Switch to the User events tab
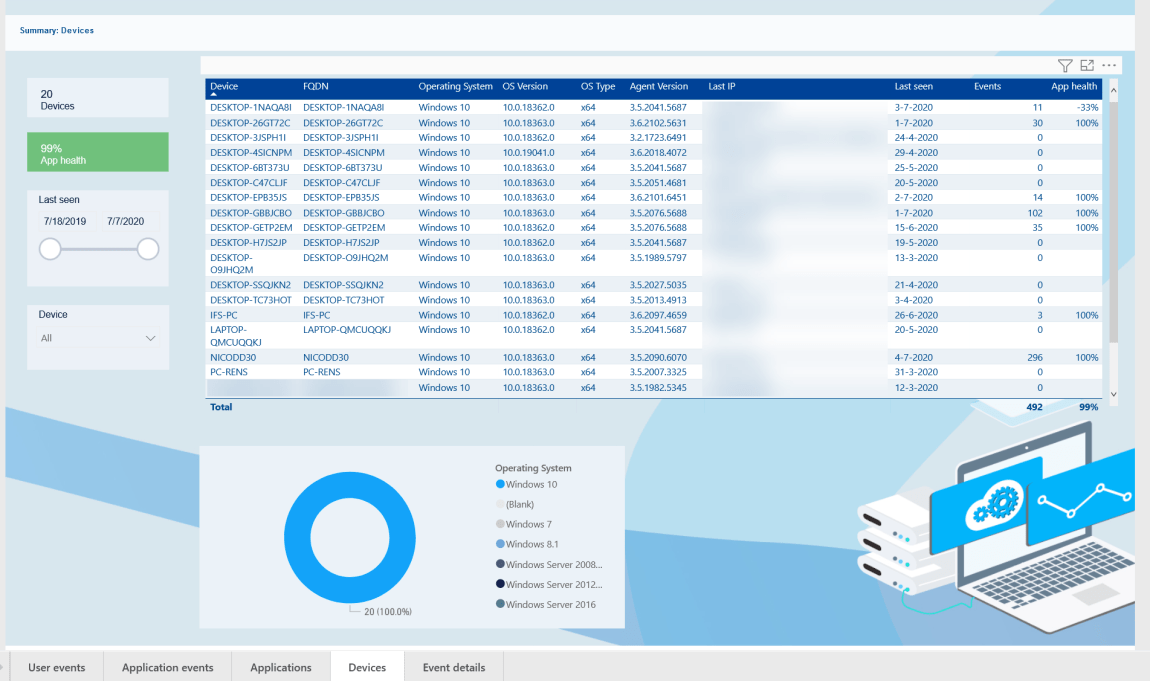 pyautogui.click(x=57, y=667)
